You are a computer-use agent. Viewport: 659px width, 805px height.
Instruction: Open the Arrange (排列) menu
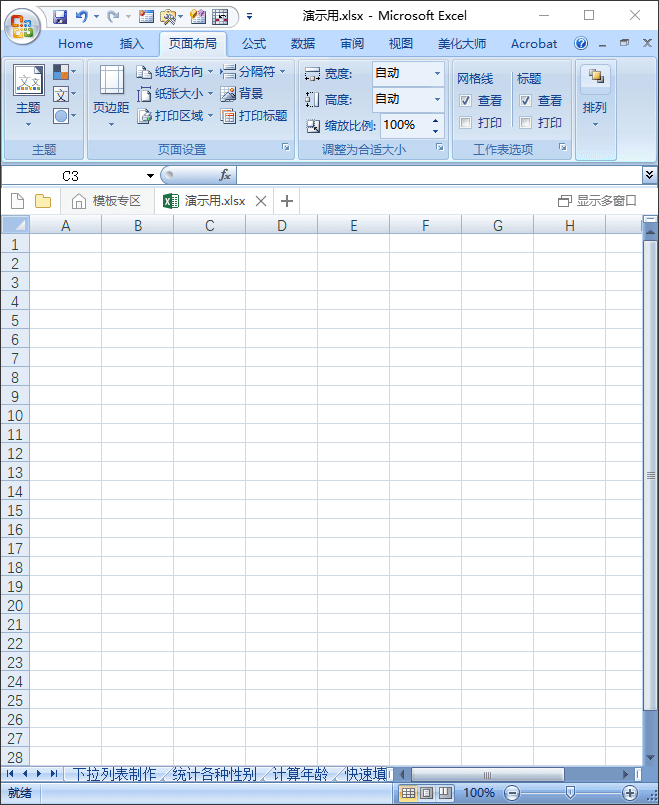click(x=595, y=97)
